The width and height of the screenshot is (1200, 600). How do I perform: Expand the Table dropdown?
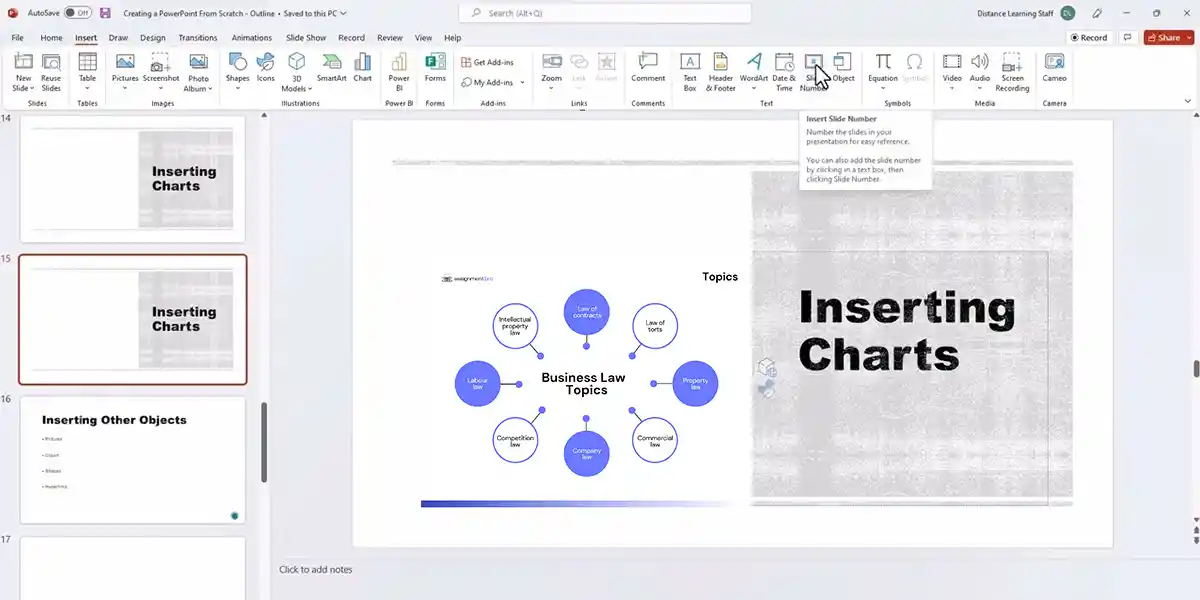[88, 88]
